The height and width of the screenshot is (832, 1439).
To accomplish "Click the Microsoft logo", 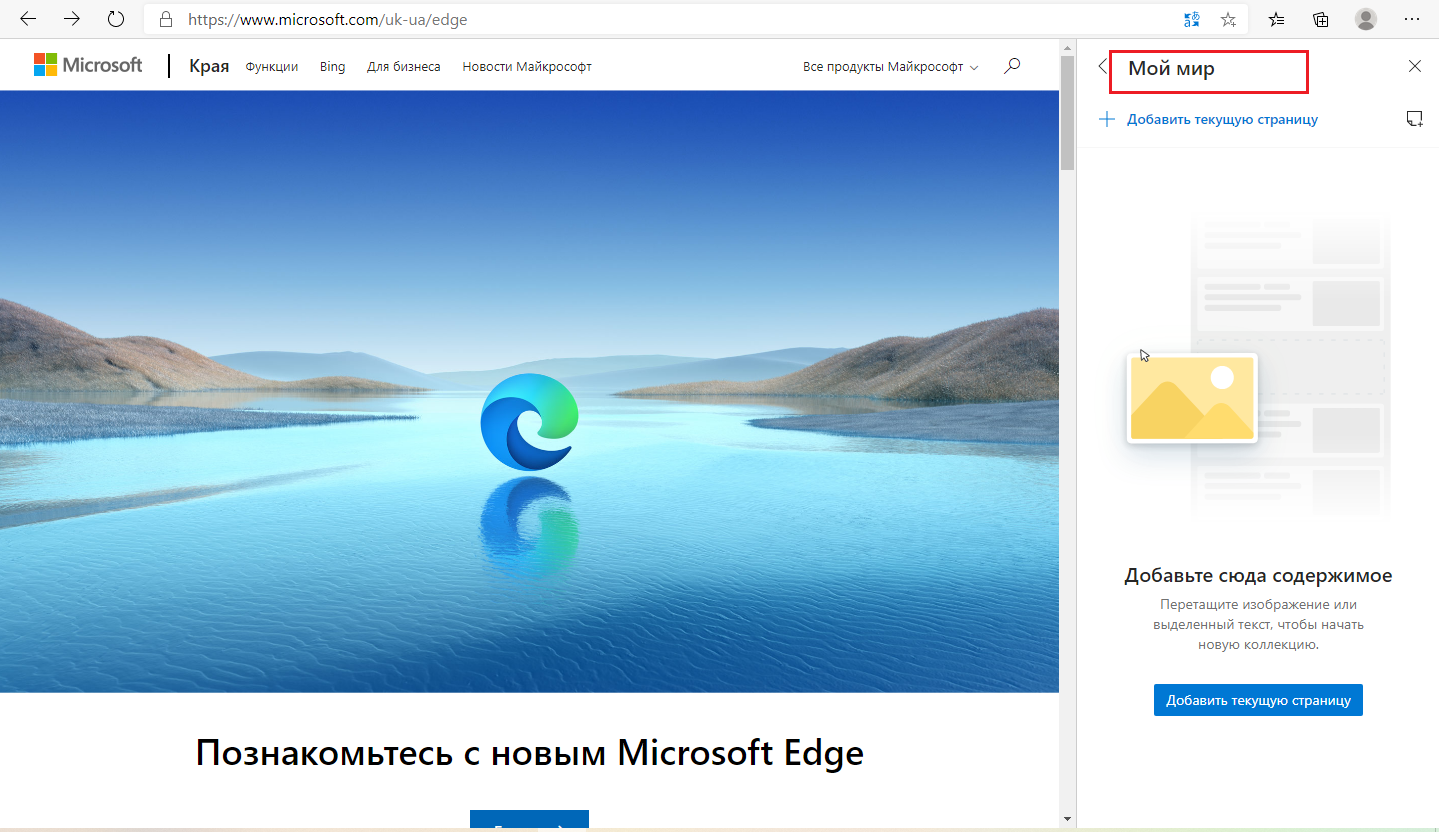I will (x=88, y=65).
